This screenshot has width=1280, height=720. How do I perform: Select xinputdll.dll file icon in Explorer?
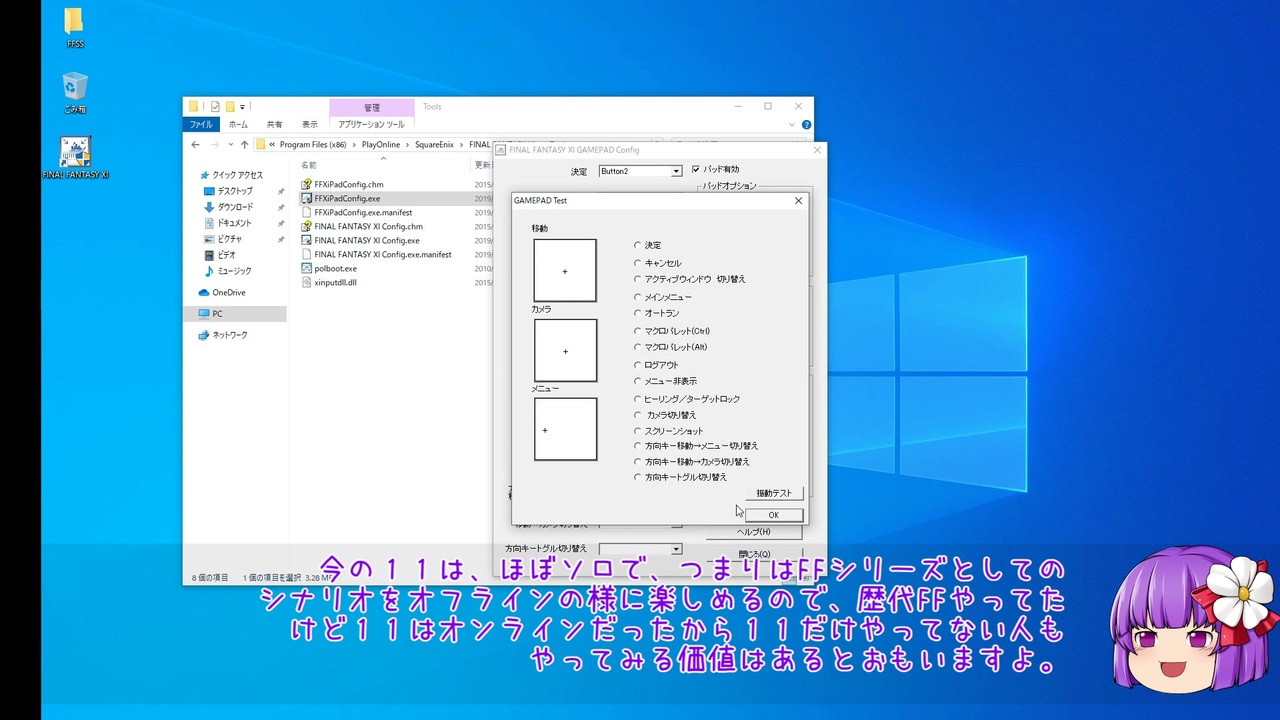[x=307, y=282]
